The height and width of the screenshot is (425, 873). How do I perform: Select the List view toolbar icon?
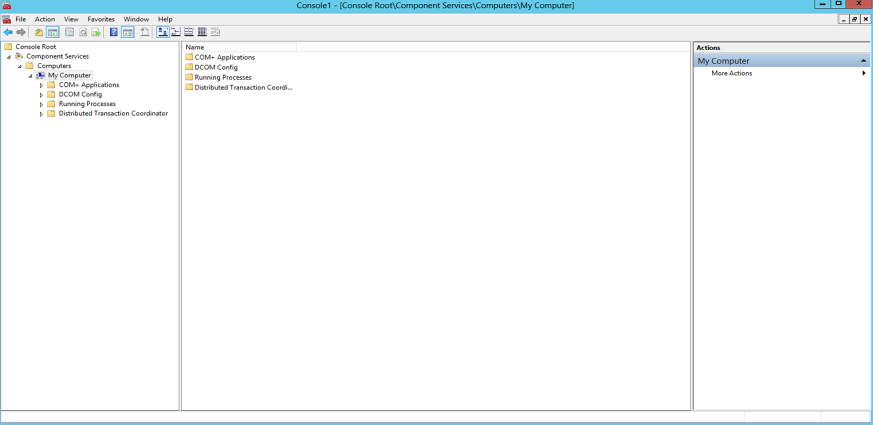[x=188, y=32]
